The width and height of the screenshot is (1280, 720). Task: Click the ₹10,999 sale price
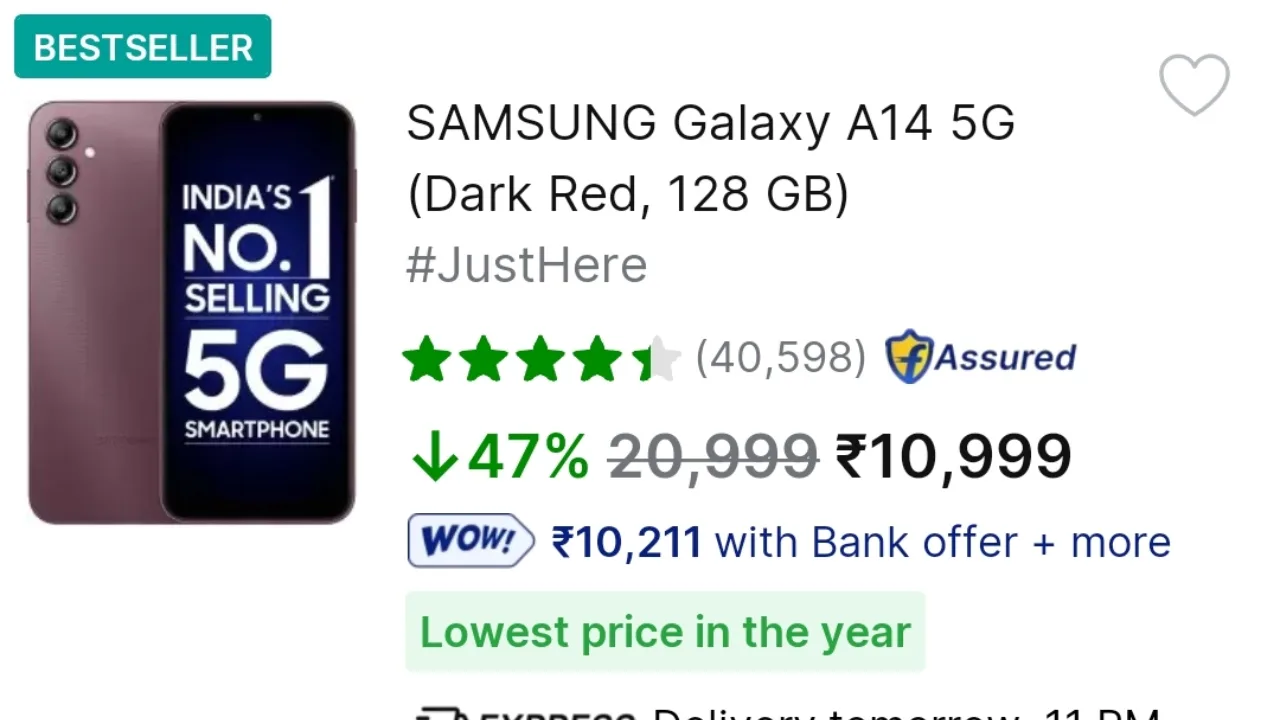pos(953,457)
